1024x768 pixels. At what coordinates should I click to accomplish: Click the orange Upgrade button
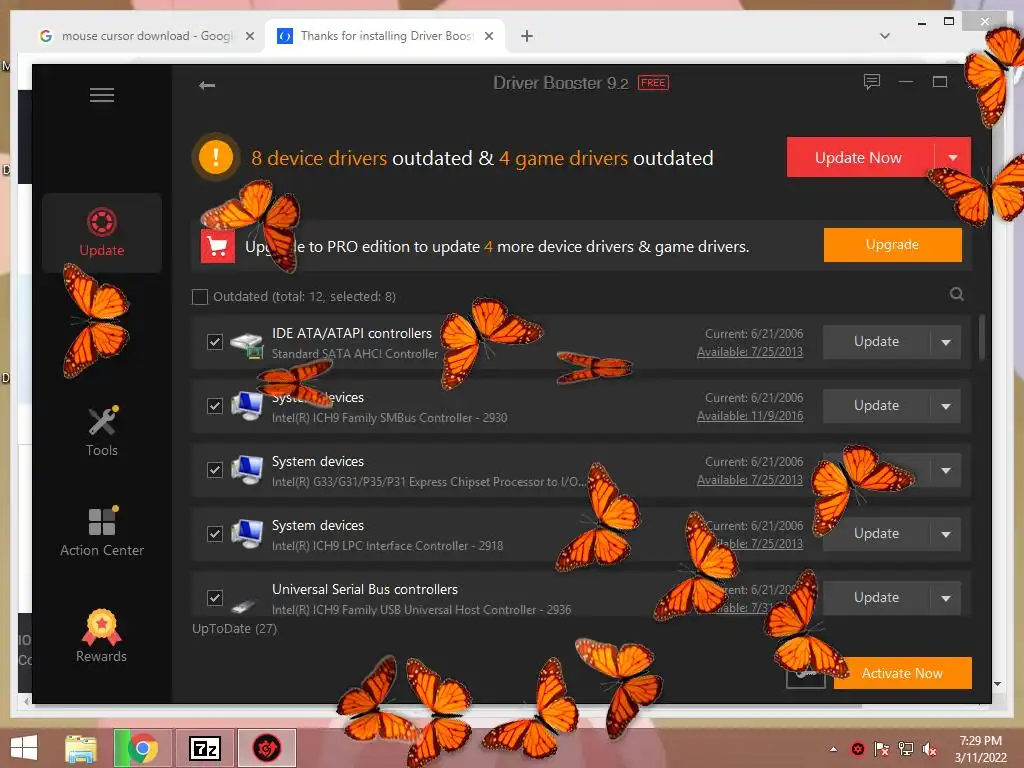click(x=892, y=245)
